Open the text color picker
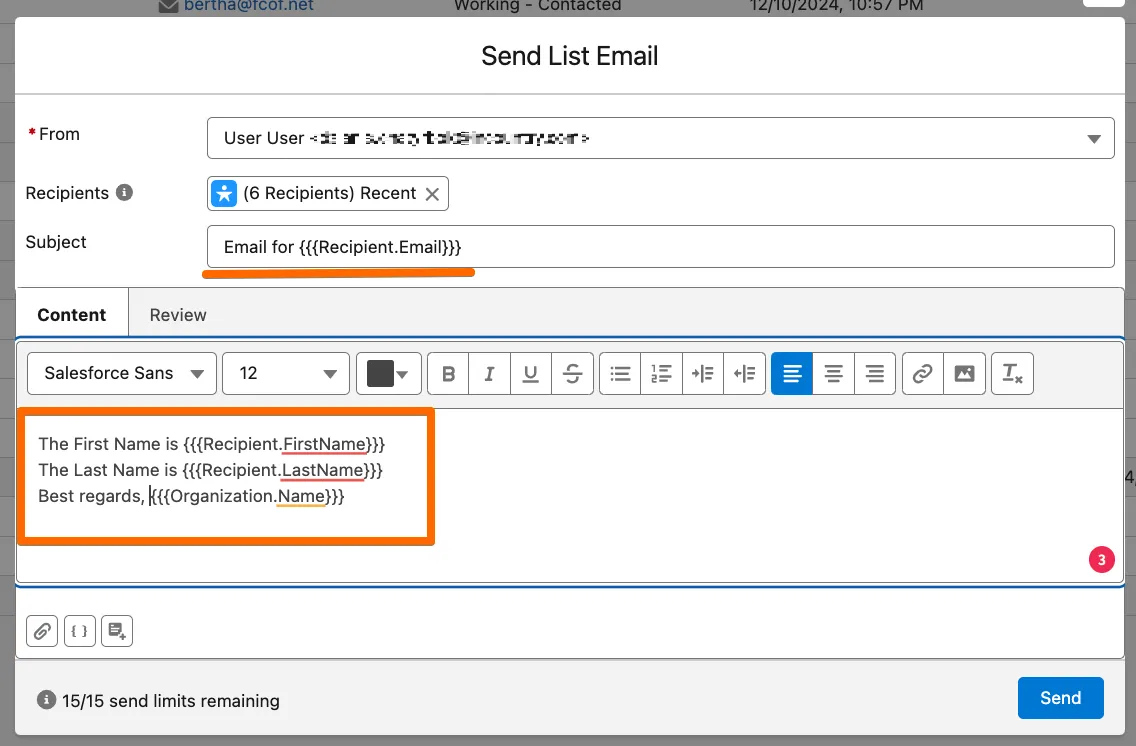The height and width of the screenshot is (746, 1136). click(x=388, y=374)
